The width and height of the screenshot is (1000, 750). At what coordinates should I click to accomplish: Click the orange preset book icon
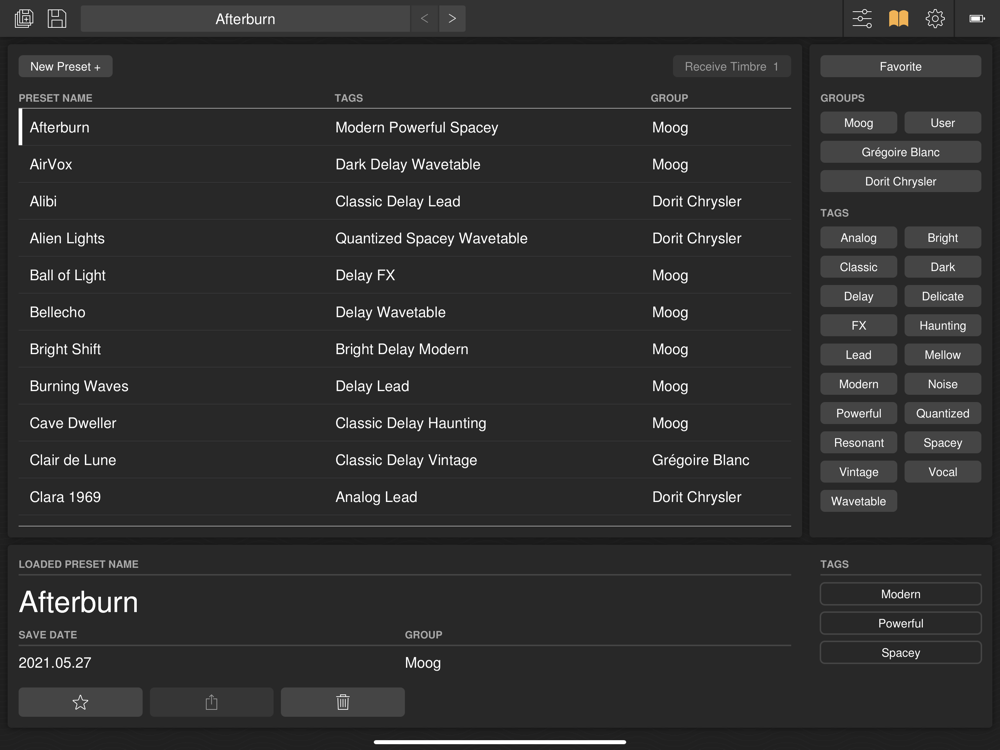point(899,18)
